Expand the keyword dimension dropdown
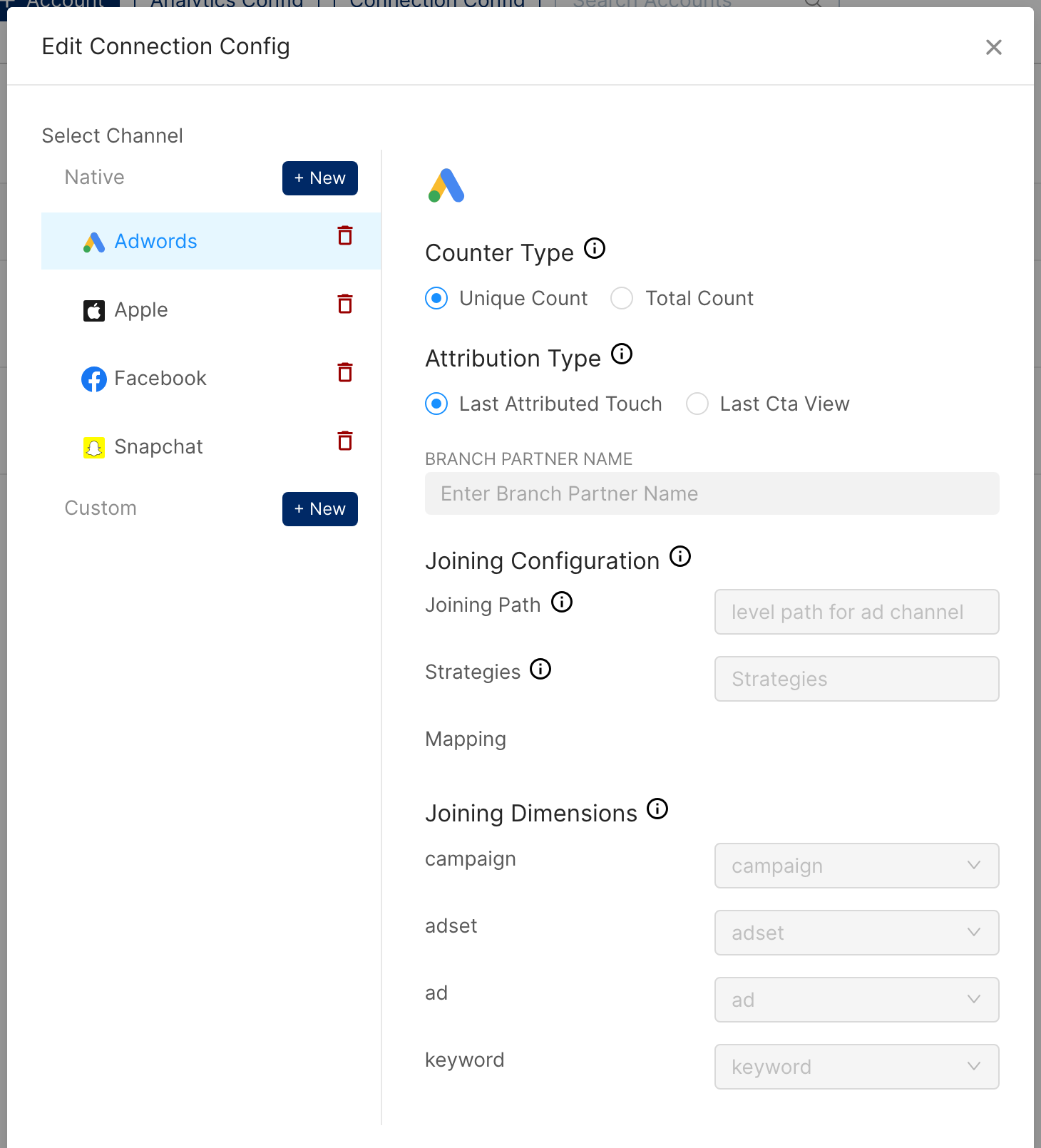Screen dimensions: 1041x1148 point(856,1067)
